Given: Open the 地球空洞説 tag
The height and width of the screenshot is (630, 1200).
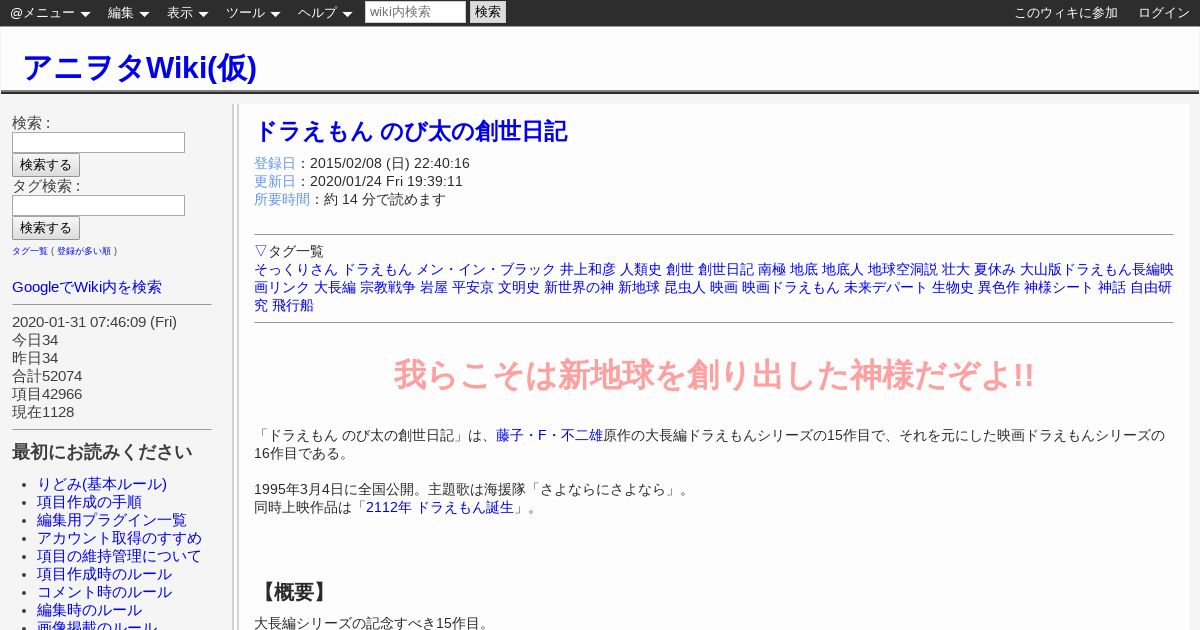Looking at the screenshot, I should (x=903, y=270).
